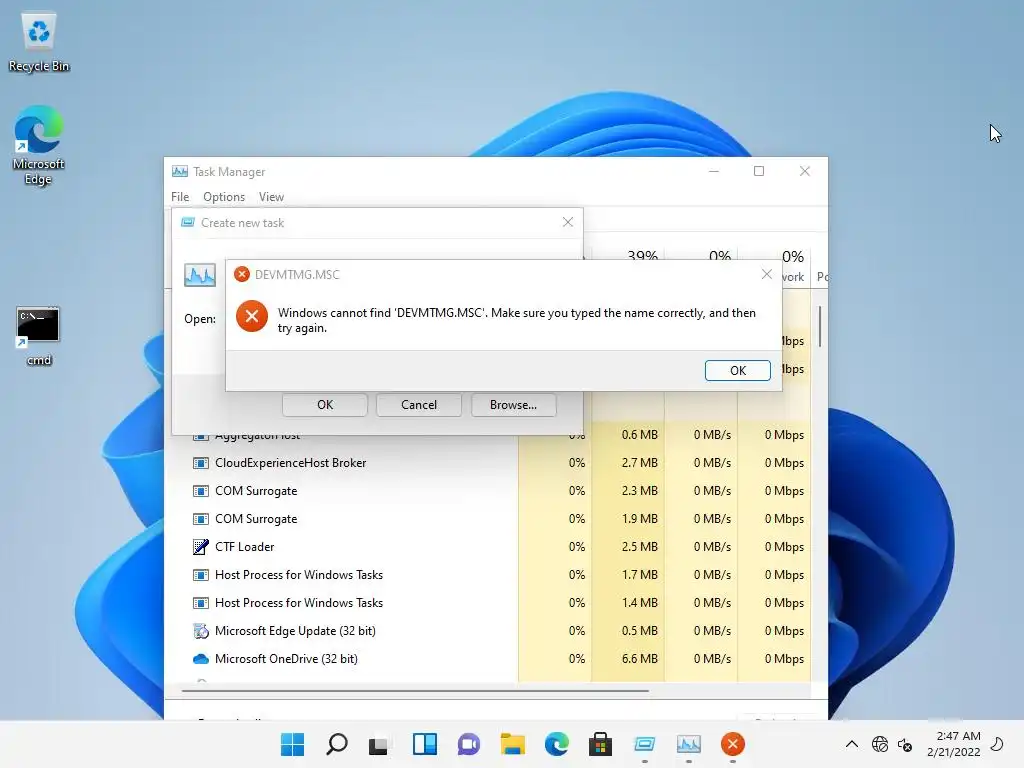The height and width of the screenshot is (768, 1024).
Task: Open taskbar Search
Action: pyautogui.click(x=336, y=744)
